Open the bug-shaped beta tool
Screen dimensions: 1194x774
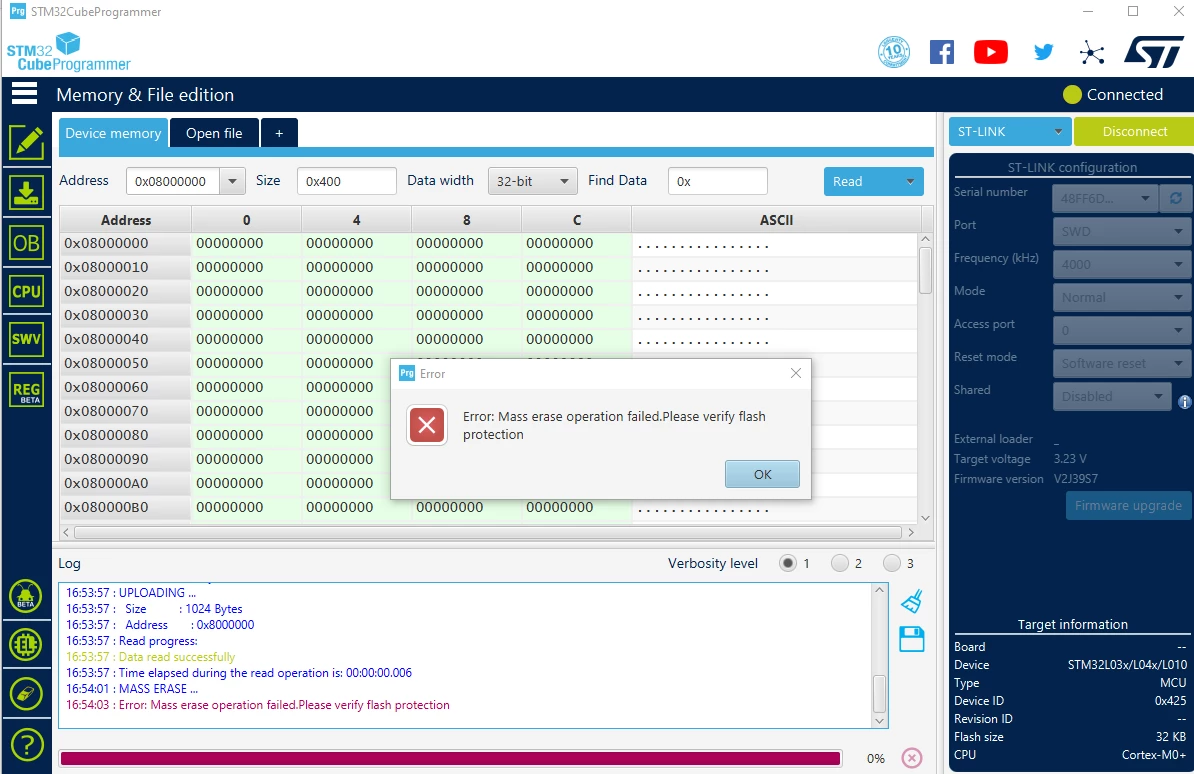(26, 596)
